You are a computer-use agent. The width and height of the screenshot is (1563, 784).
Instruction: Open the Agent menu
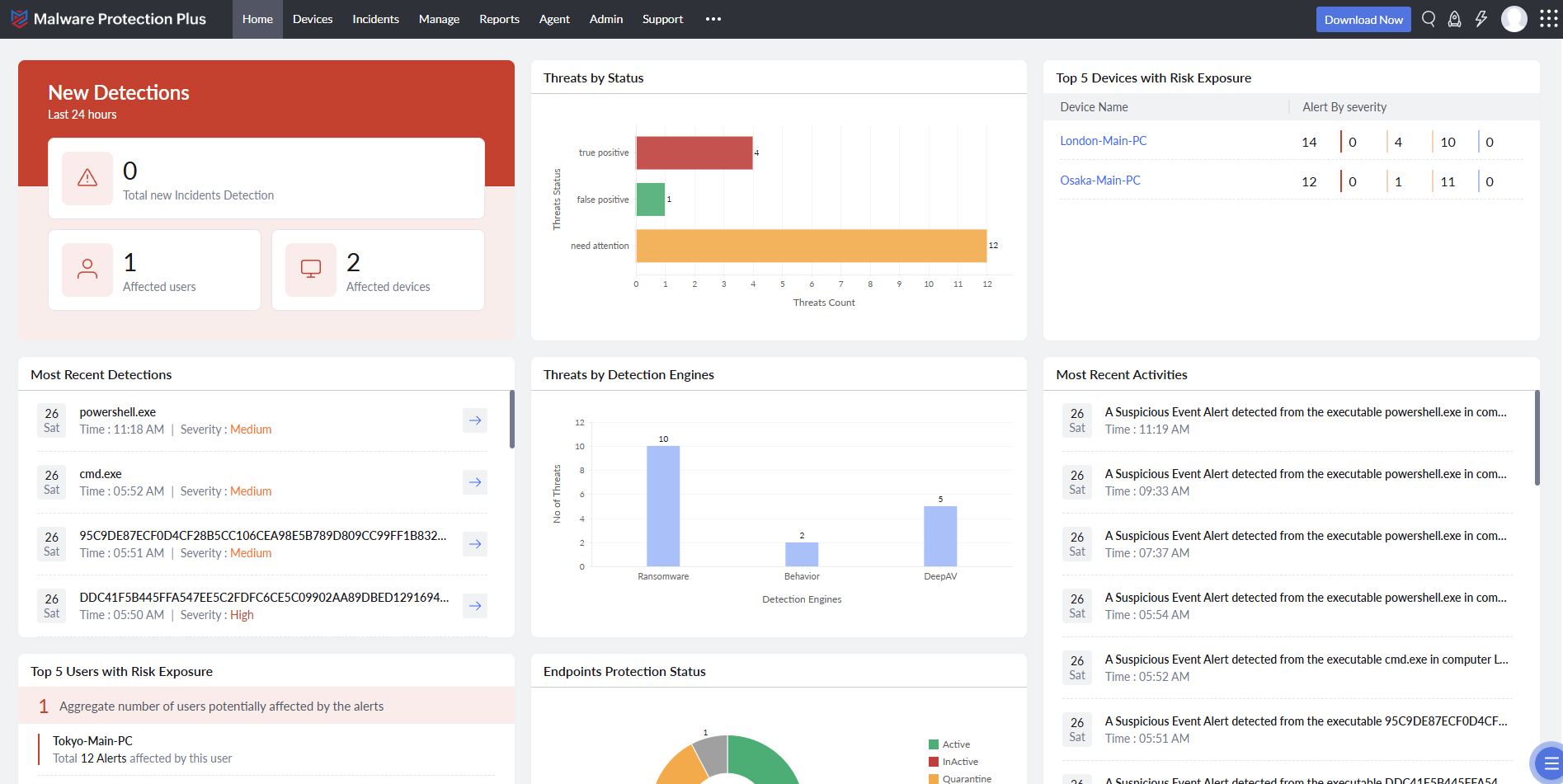click(554, 19)
